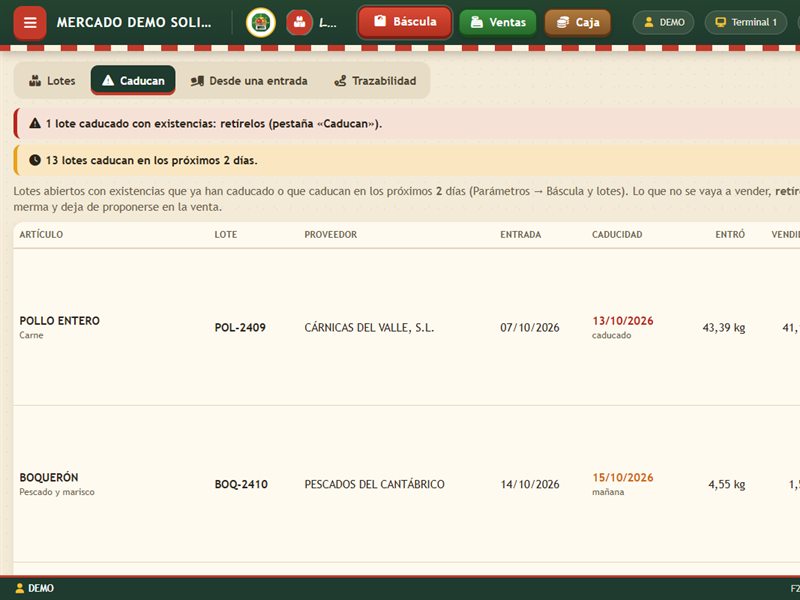Click the ENTRÓ column header
The height and width of the screenshot is (600, 800).
tap(730, 235)
